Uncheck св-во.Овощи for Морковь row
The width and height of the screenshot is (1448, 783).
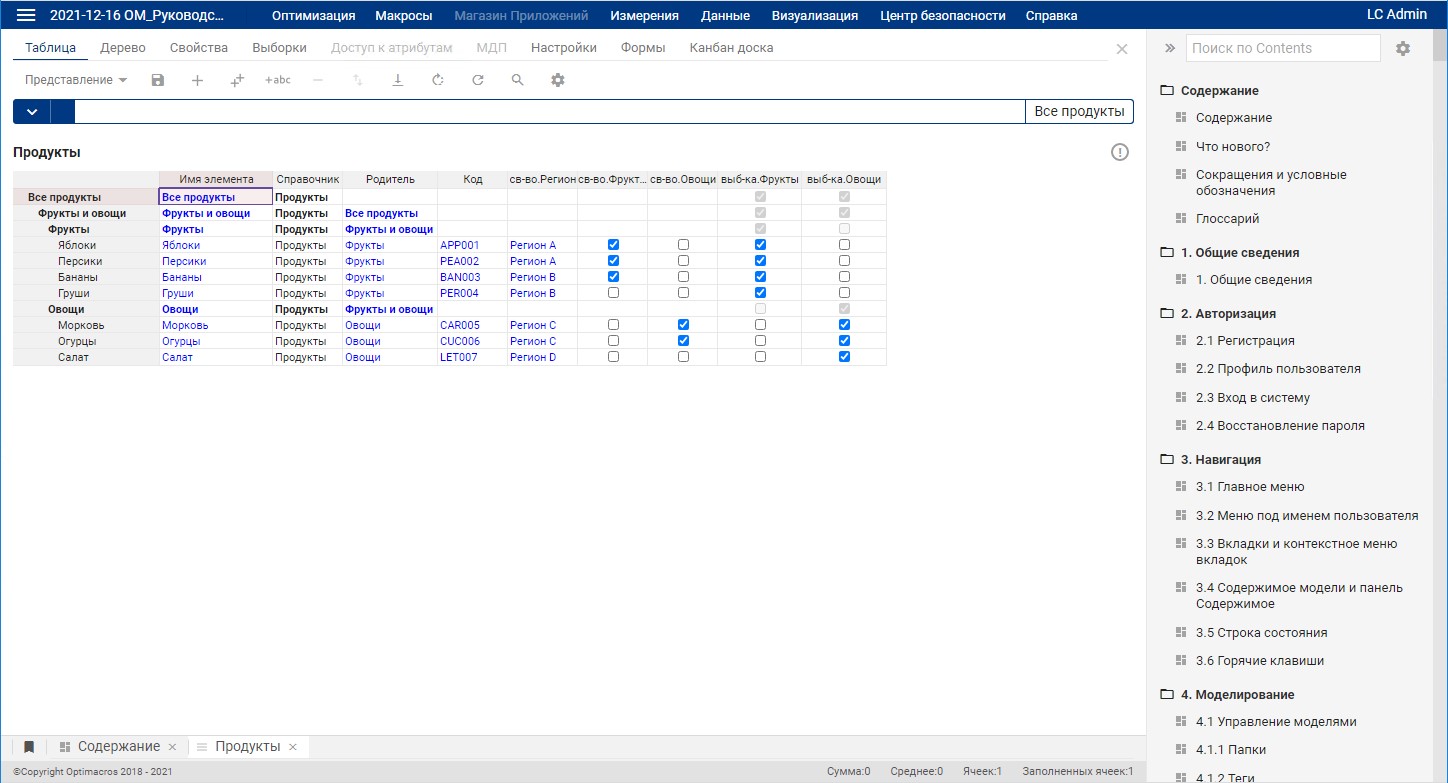pos(683,325)
